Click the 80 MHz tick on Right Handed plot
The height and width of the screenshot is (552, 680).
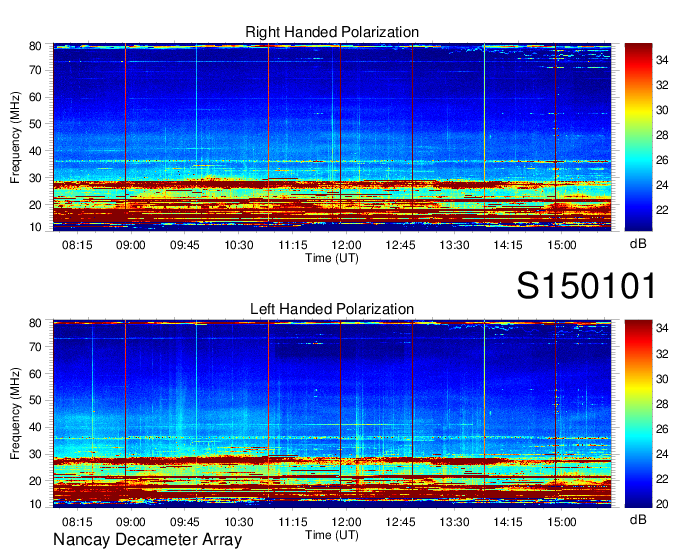pyautogui.click(x=35, y=46)
